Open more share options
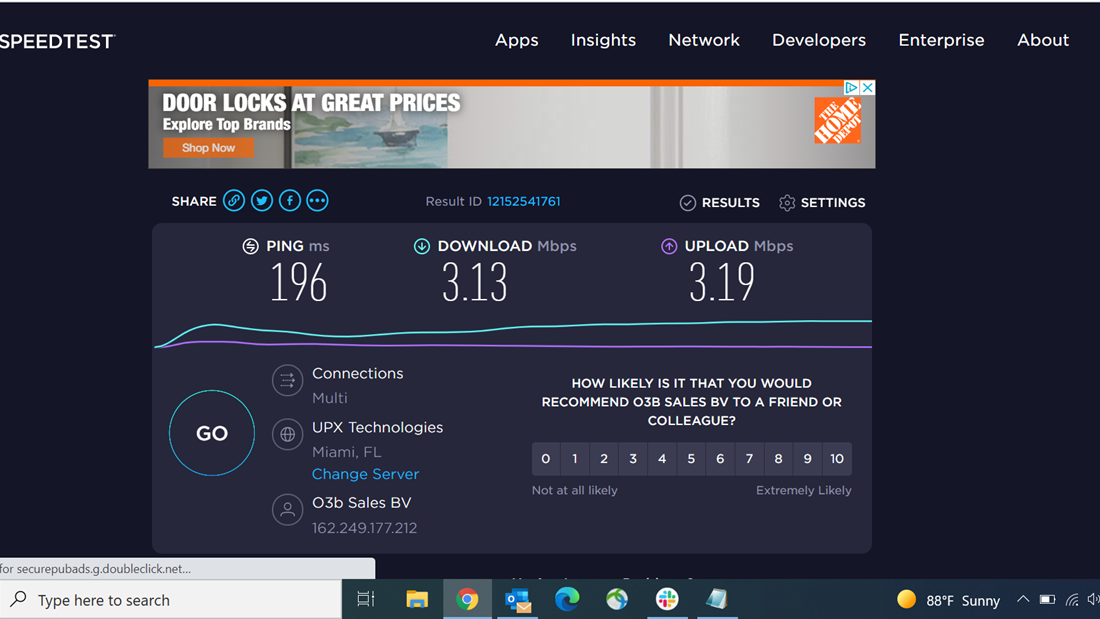 coord(317,201)
